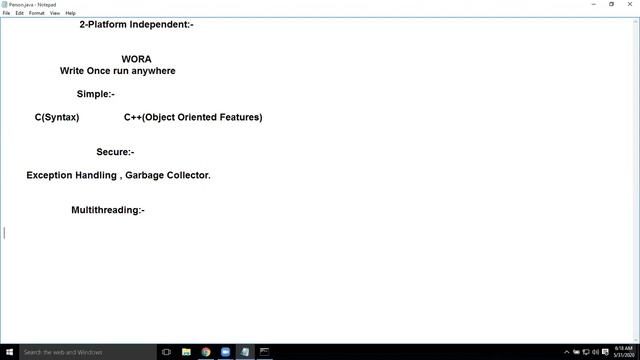Click the heading 'Secure:-'
Screen dimensions: 640x360
[115, 152]
